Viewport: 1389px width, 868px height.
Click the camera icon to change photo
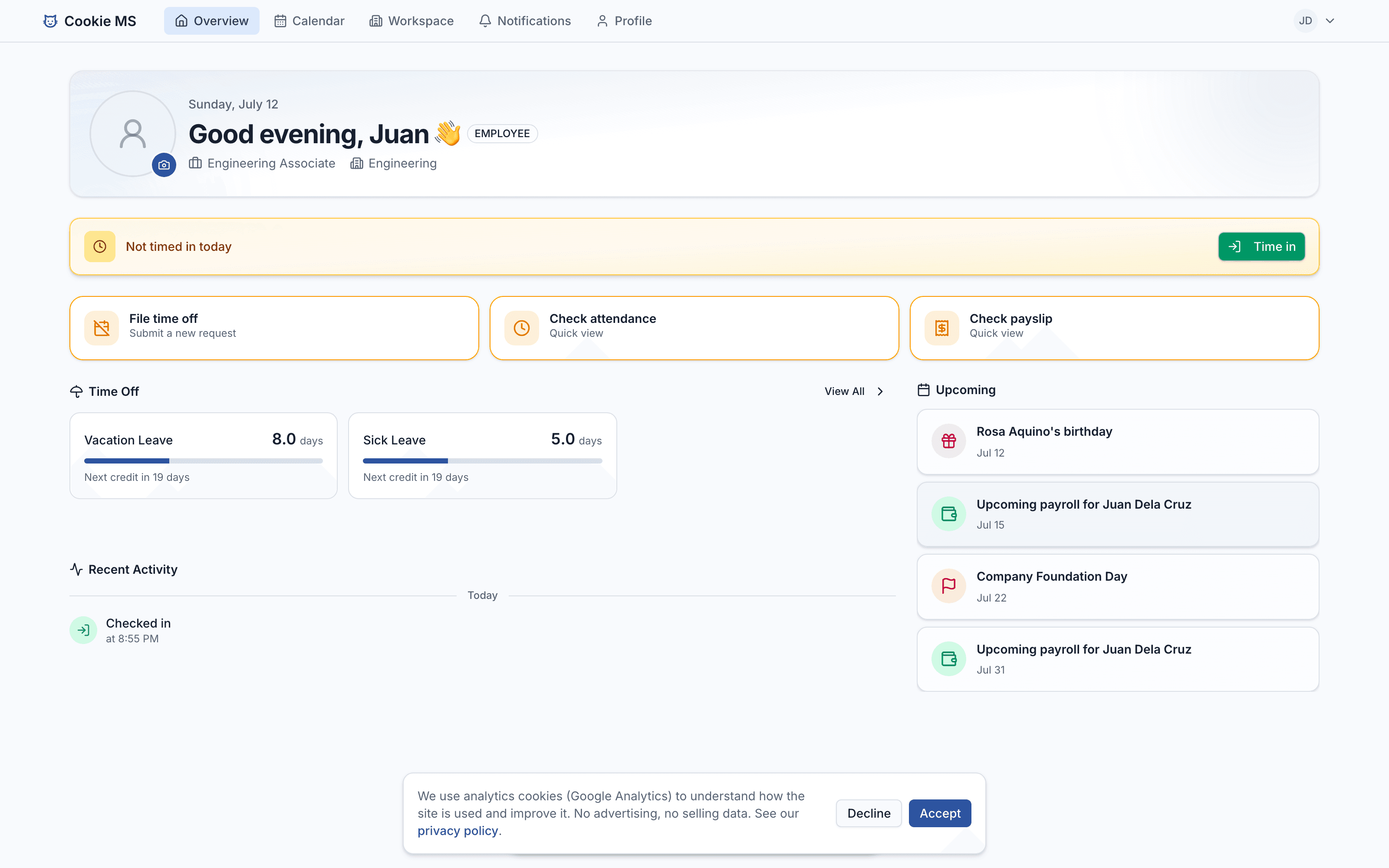pos(164,165)
